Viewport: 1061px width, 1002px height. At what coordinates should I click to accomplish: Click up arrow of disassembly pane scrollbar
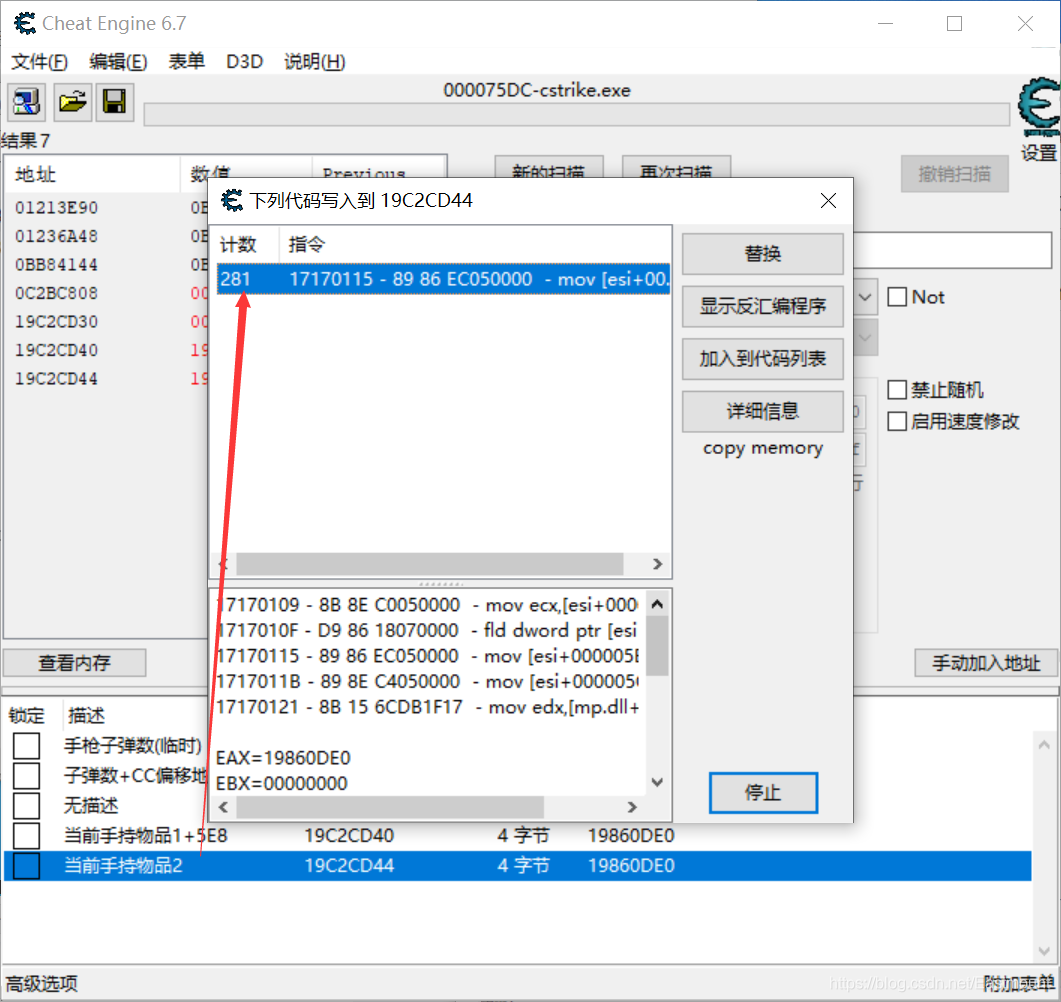657,604
